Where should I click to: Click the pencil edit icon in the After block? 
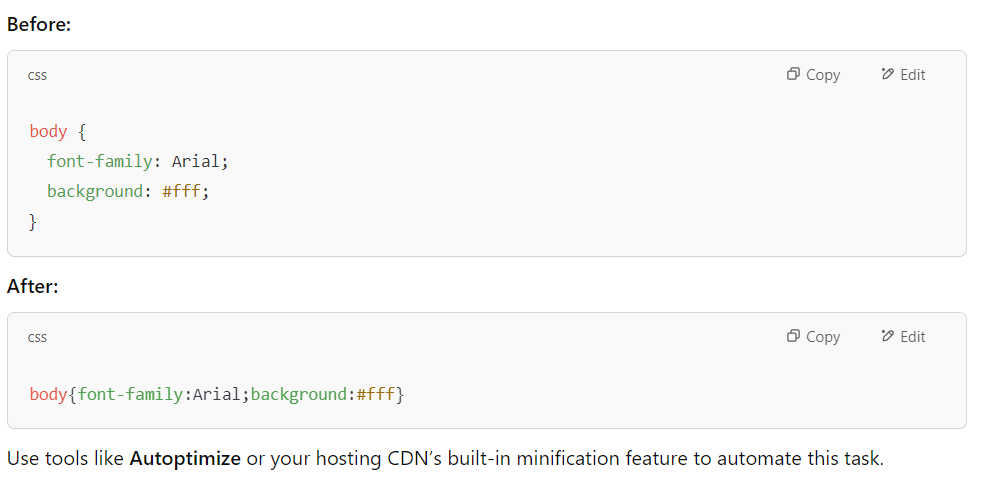888,336
